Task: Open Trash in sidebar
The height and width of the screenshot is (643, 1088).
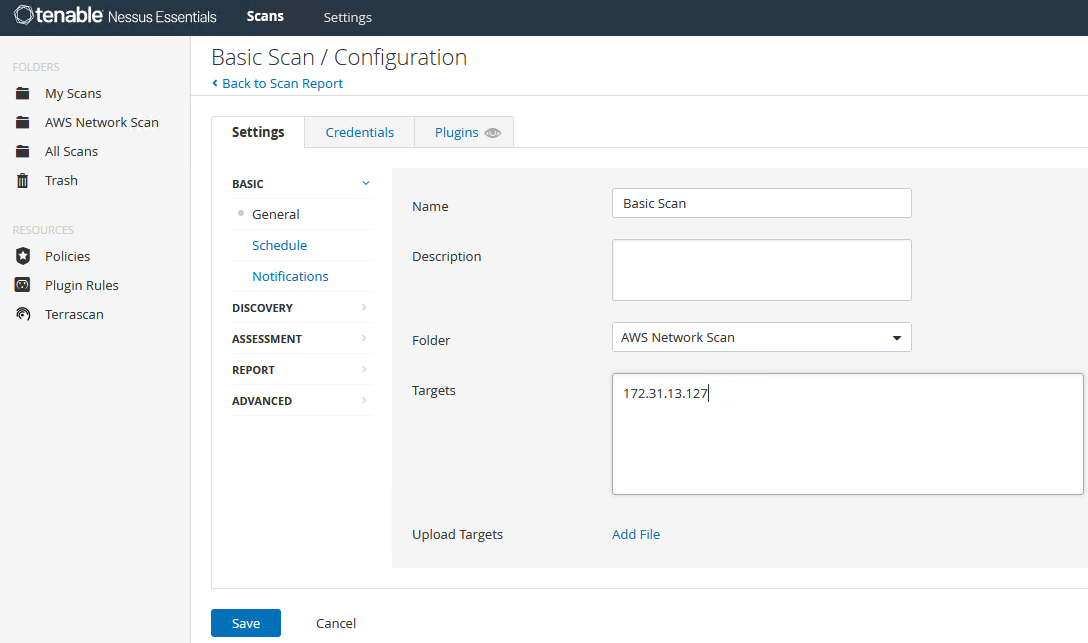Action: pos(61,180)
